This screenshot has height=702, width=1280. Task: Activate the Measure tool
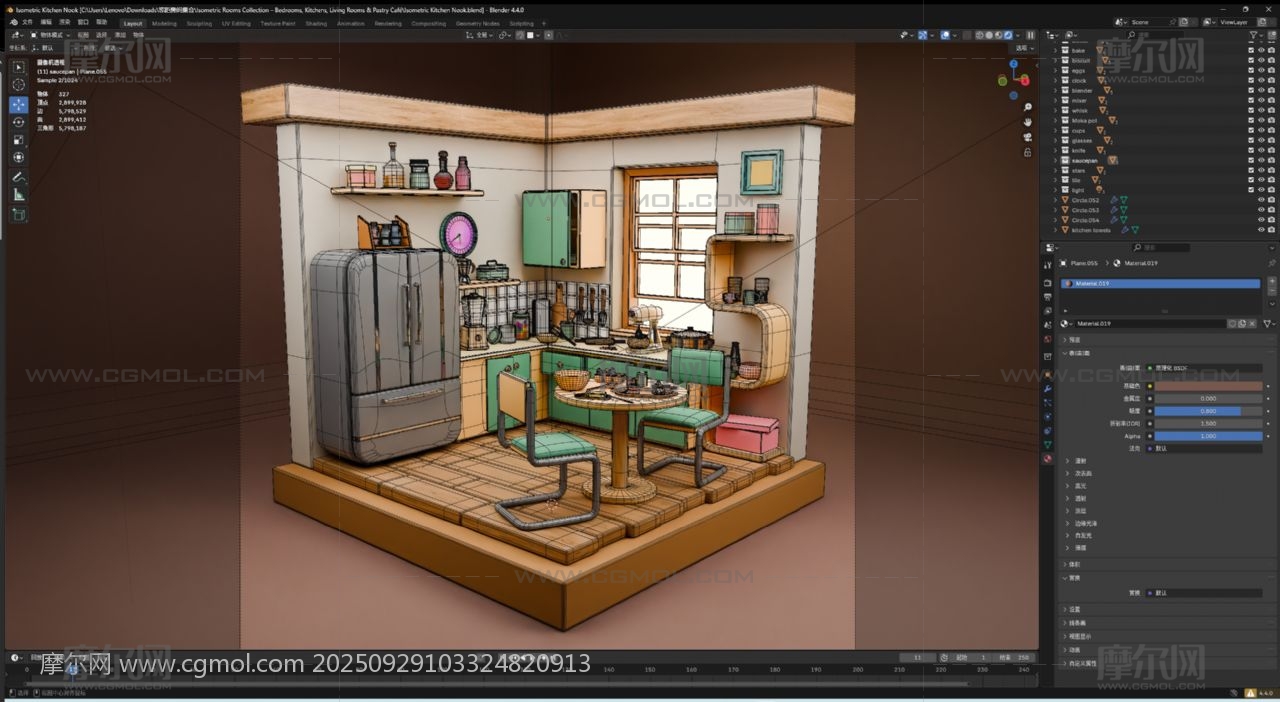[18, 195]
